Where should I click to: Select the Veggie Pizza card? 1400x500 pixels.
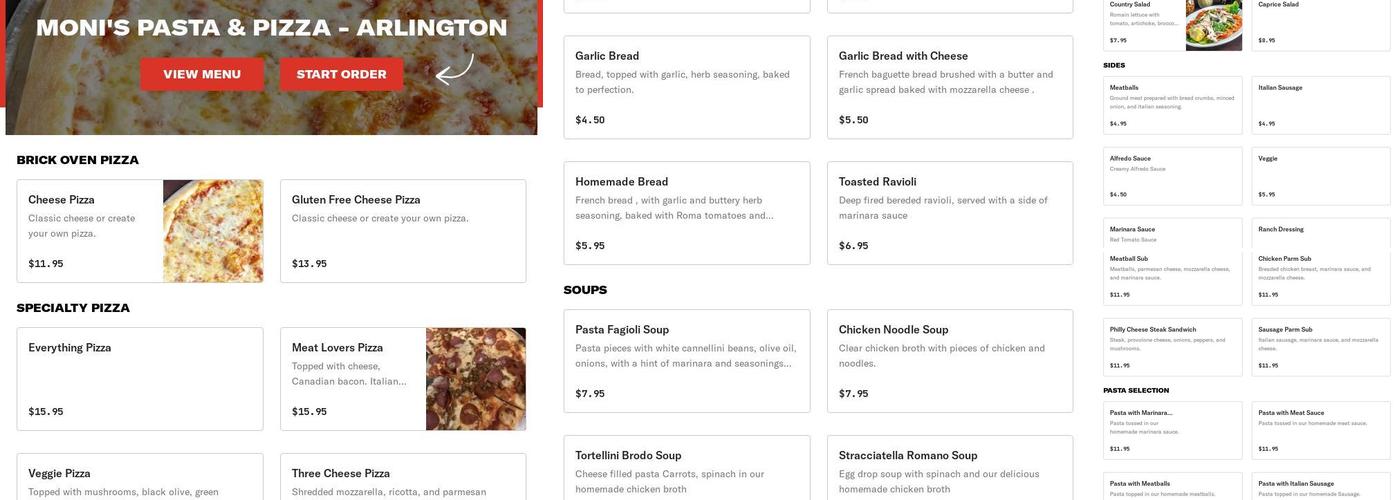[x=140, y=478]
